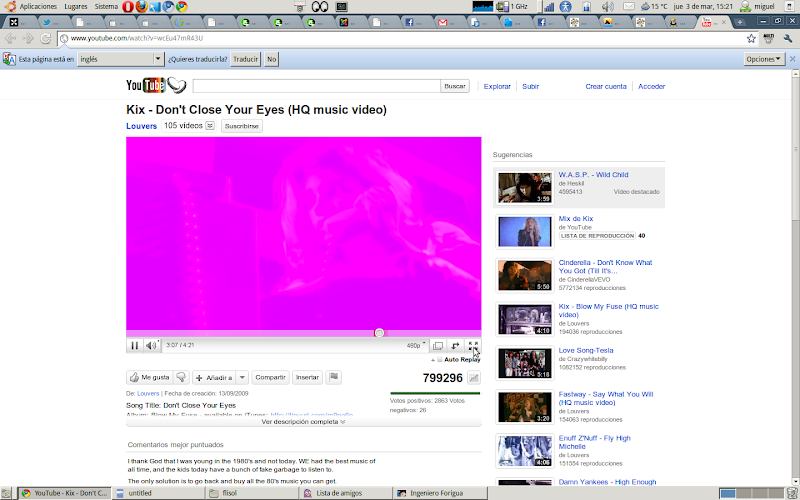Click the Buscar search button
The height and width of the screenshot is (500, 800).
(455, 86)
